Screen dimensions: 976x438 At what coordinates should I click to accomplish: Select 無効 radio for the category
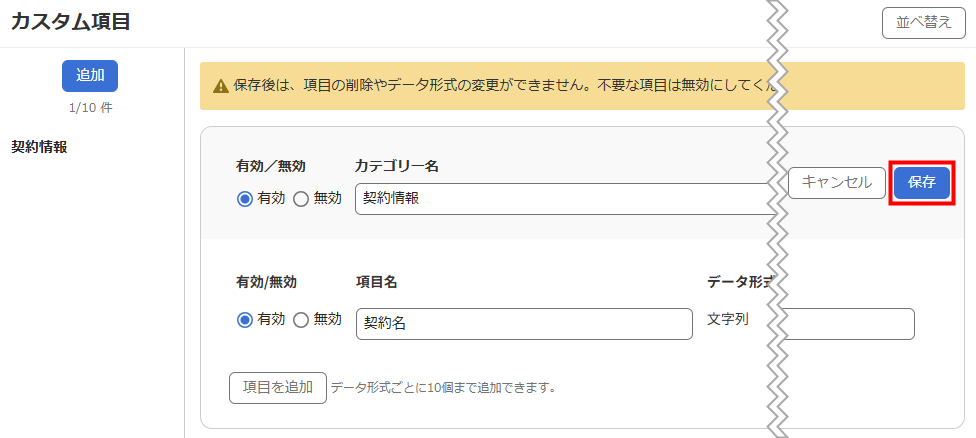301,199
